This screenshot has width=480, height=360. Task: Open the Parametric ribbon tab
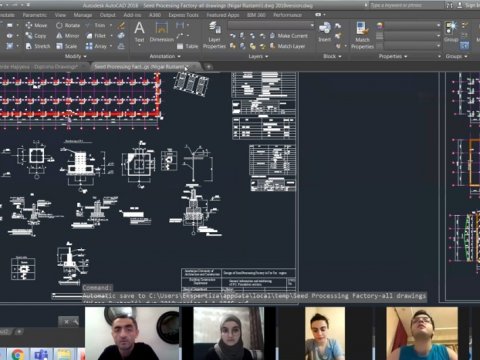[x=34, y=15]
